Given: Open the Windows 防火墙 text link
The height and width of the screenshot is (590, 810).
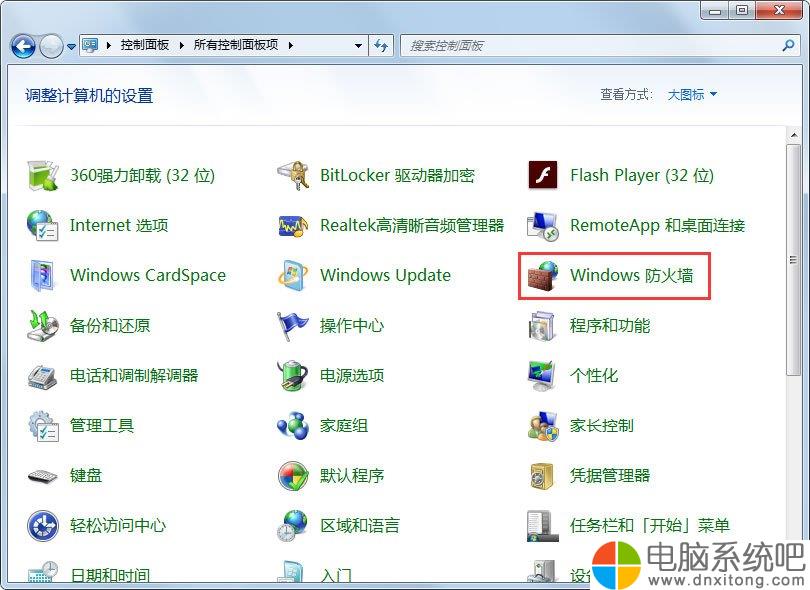Looking at the screenshot, I should coord(631,275).
